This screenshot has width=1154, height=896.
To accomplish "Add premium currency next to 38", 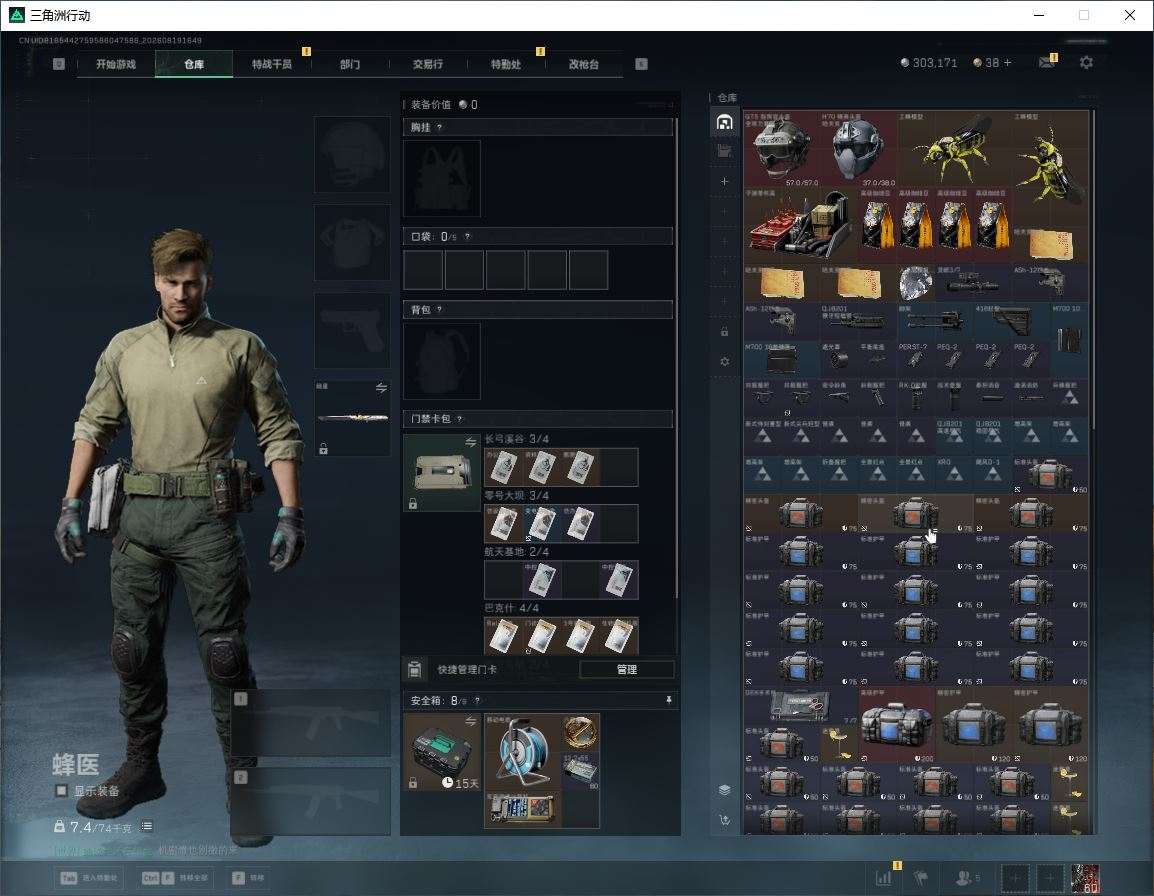I will 1008,63.
